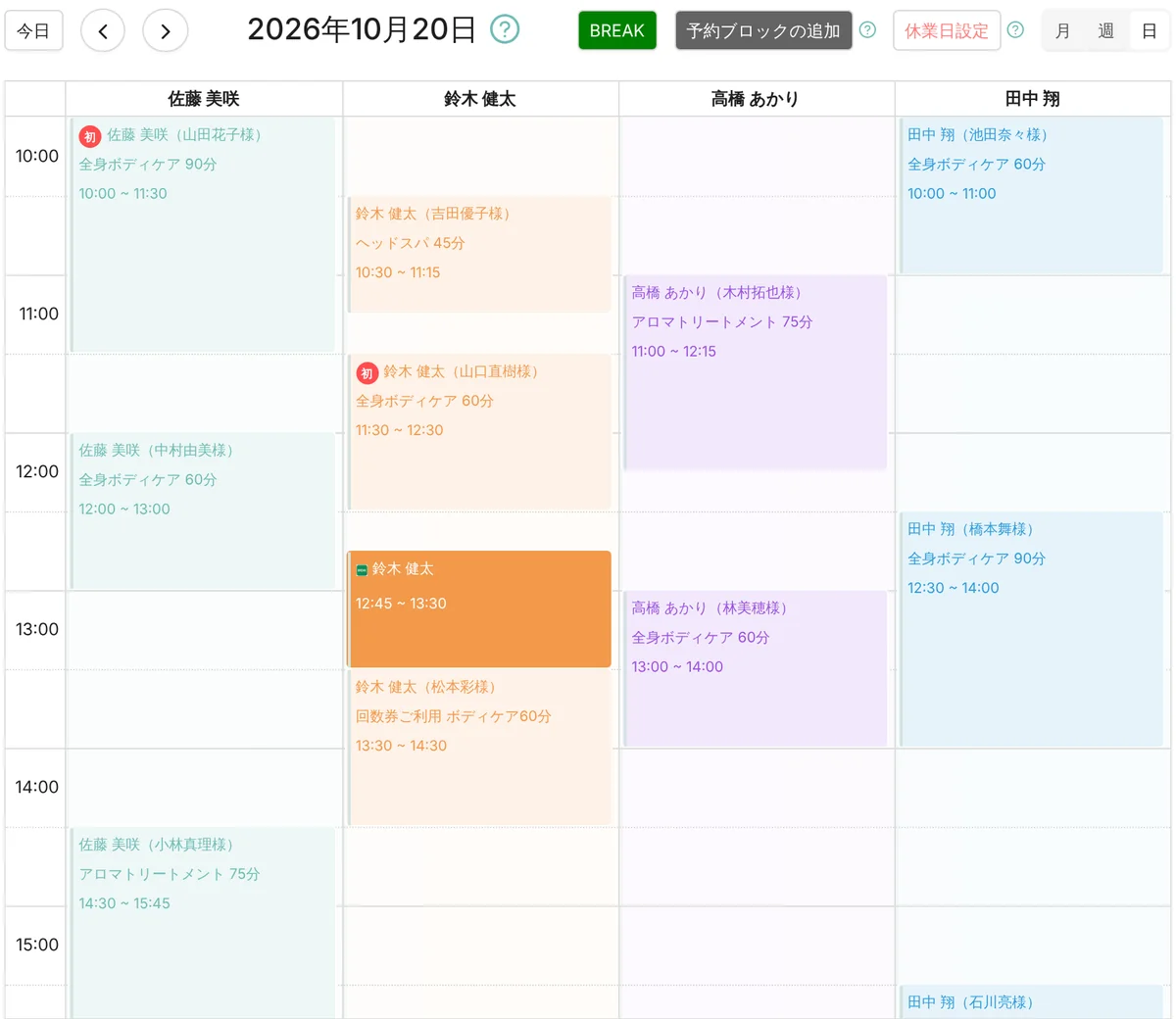Select the 高橋 あかり staff column header
Image resolution: width=1176 pixels, height=1019 pixels.
click(x=756, y=99)
